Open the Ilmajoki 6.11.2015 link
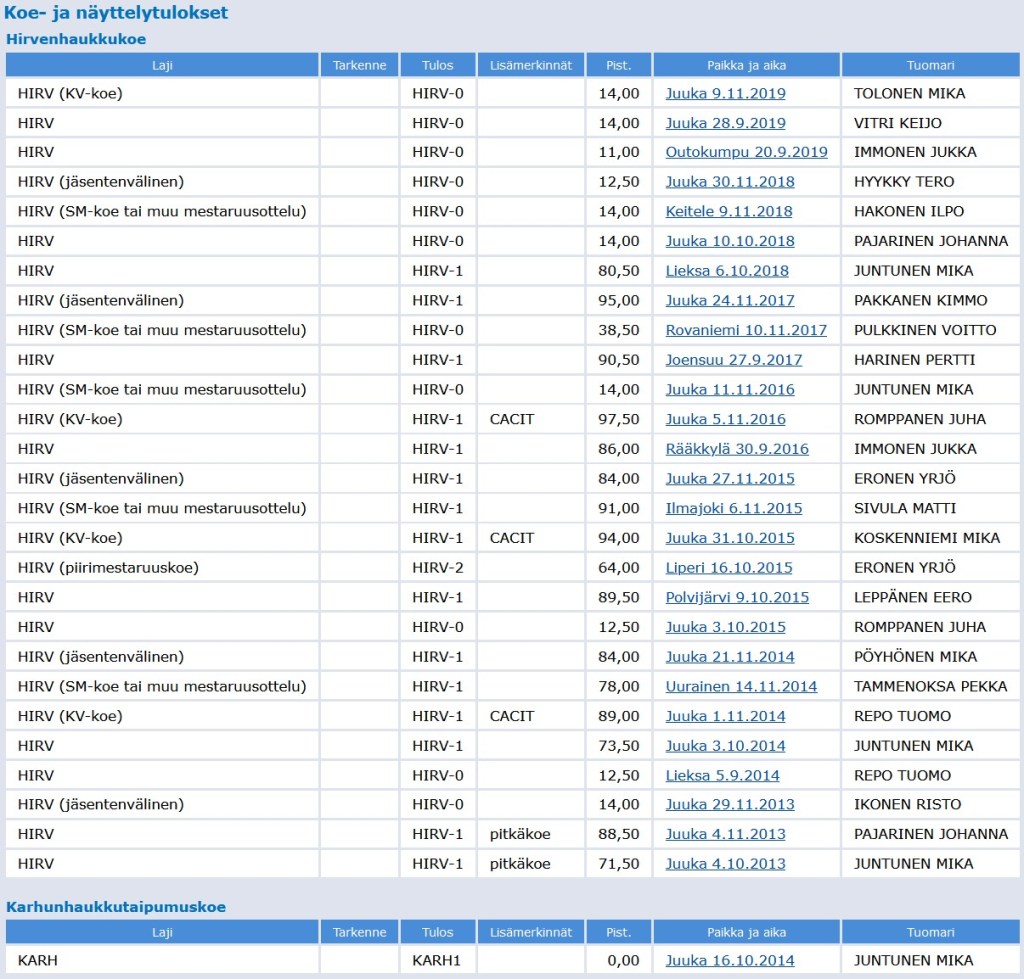The height and width of the screenshot is (979, 1024). (x=733, y=508)
